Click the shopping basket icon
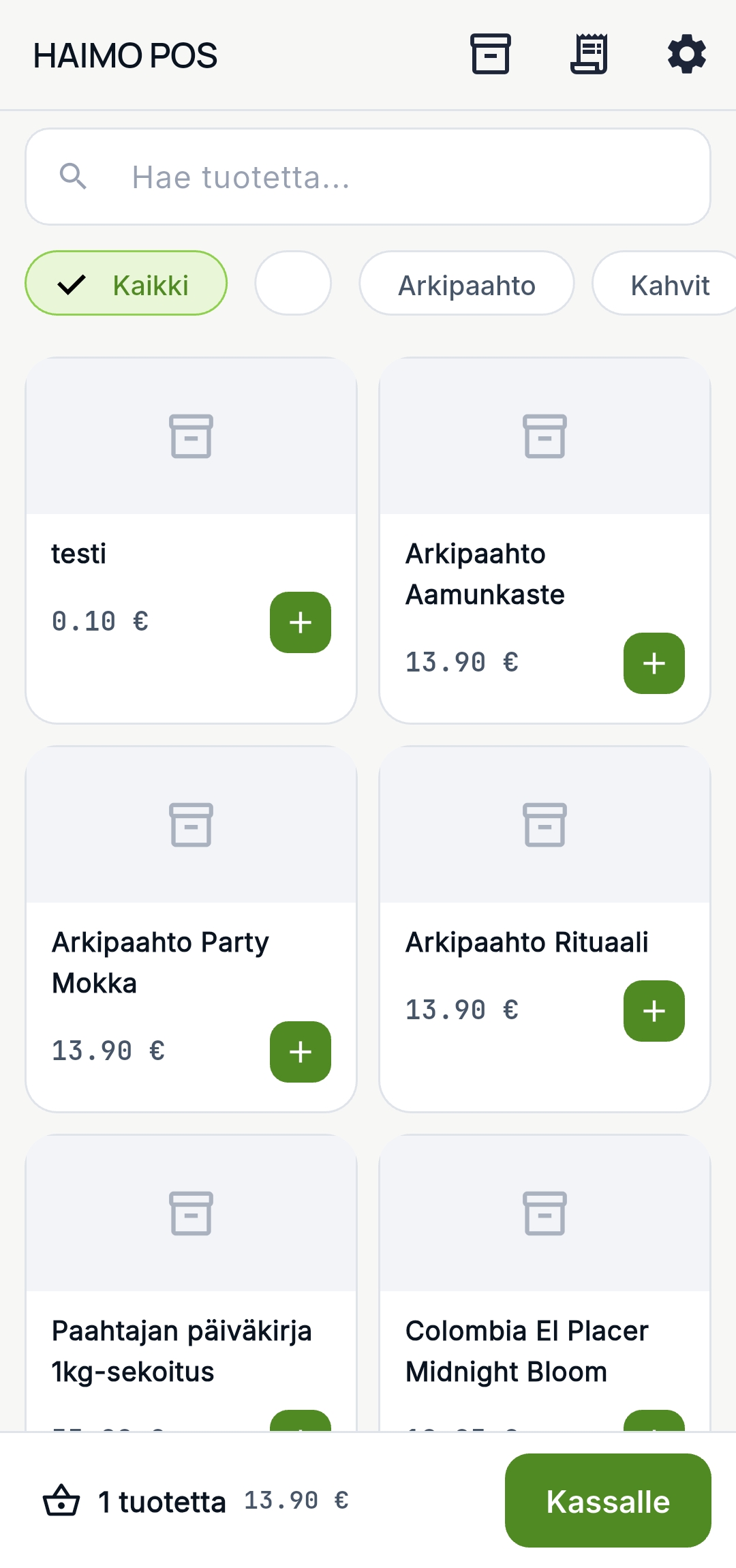 [x=61, y=1501]
